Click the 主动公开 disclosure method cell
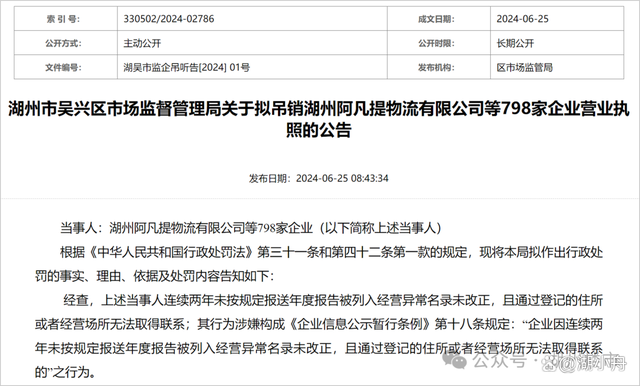The image size is (640, 386). 252,43
